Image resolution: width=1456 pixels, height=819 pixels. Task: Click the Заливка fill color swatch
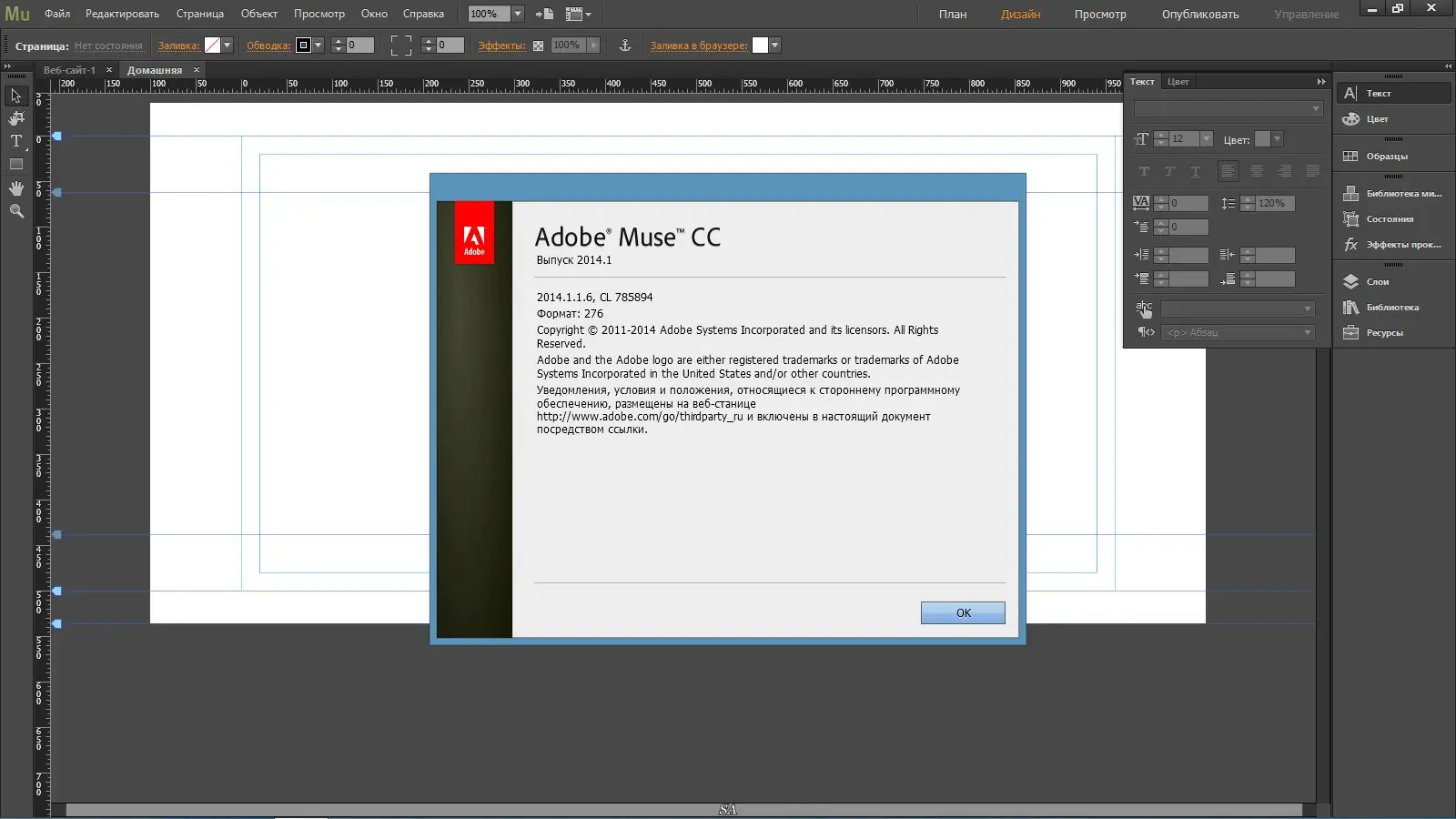[x=213, y=45]
